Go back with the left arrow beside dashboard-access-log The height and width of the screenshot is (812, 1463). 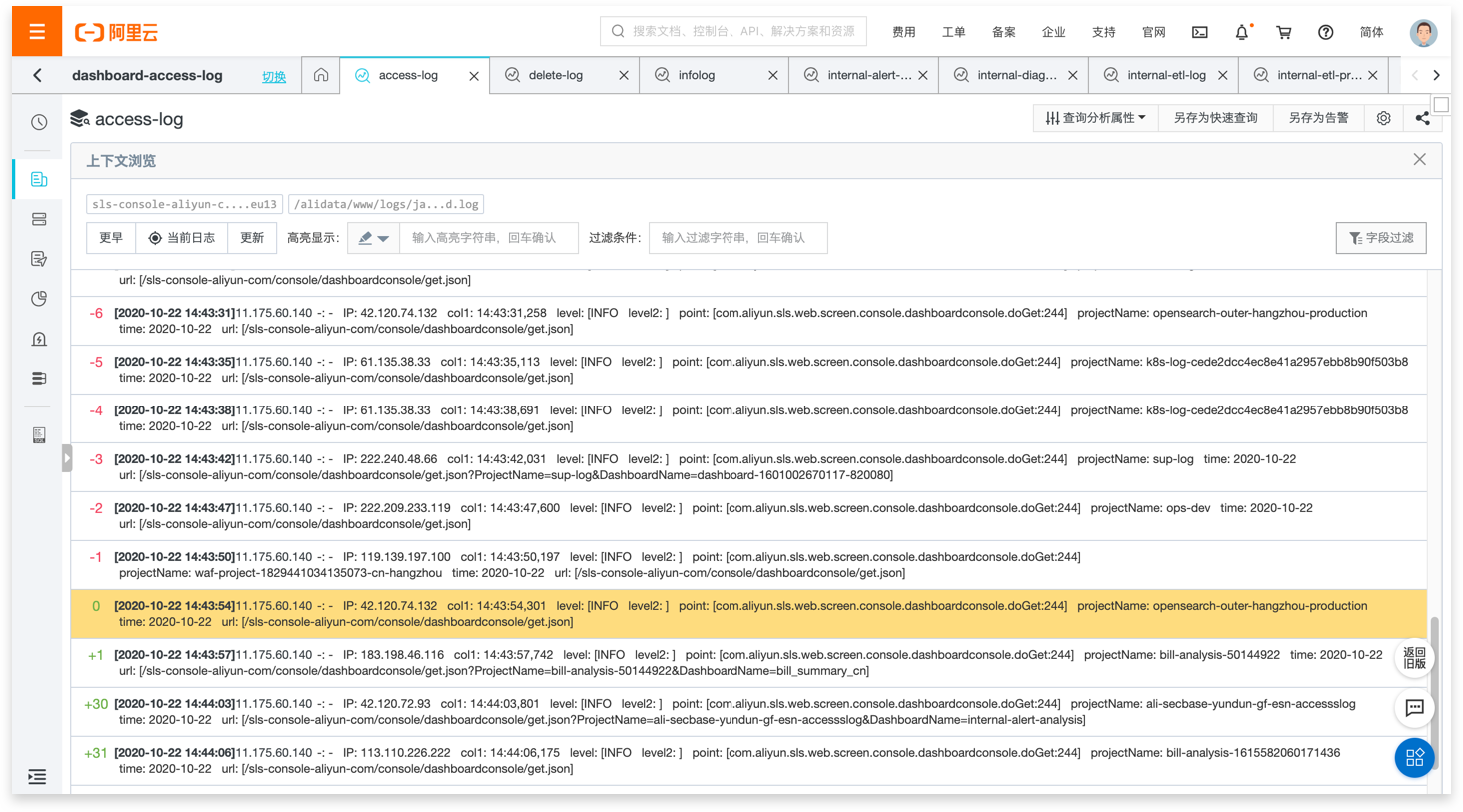tap(38, 75)
